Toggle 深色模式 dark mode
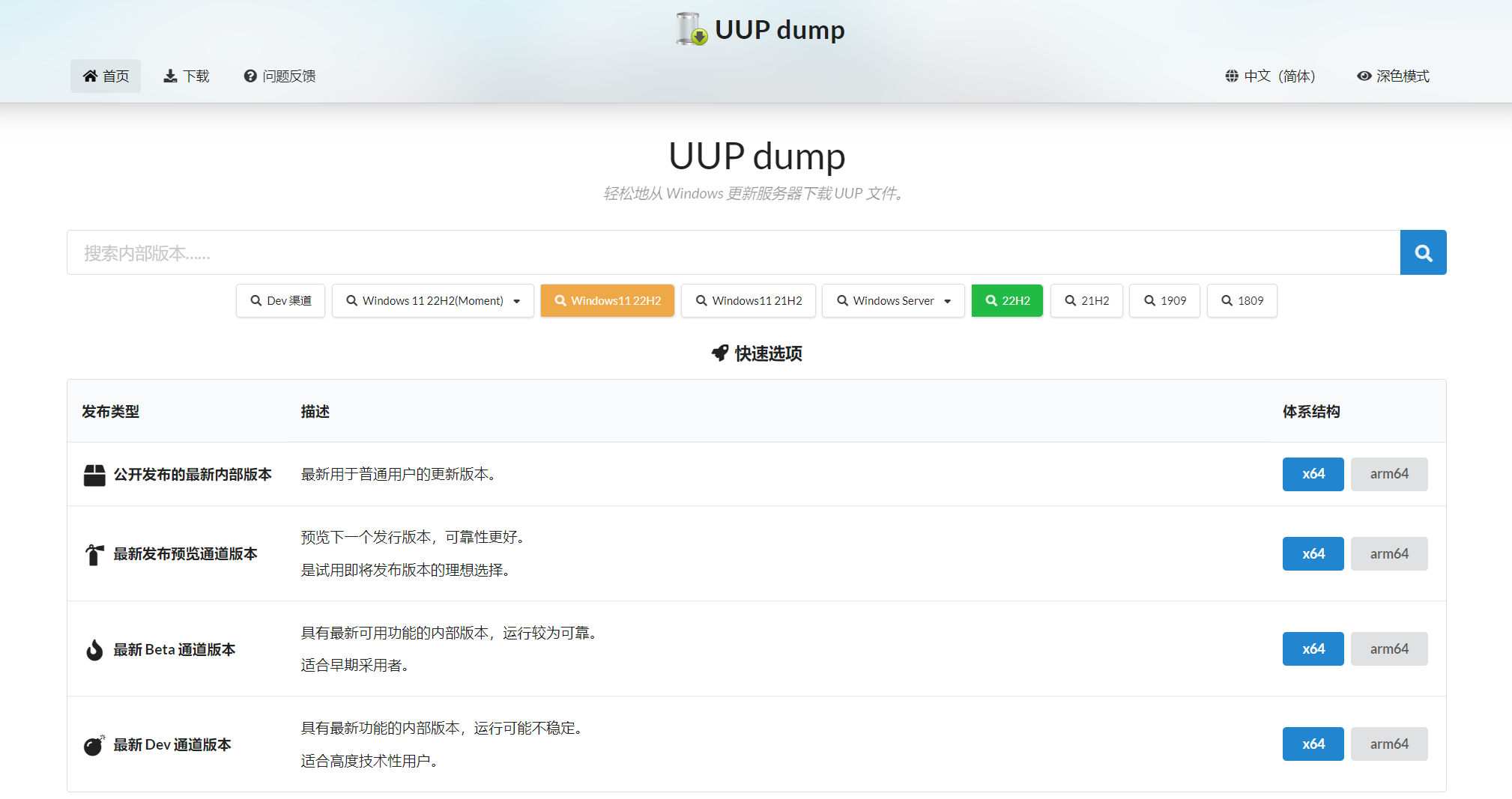The height and width of the screenshot is (799, 1512). pyautogui.click(x=1393, y=76)
